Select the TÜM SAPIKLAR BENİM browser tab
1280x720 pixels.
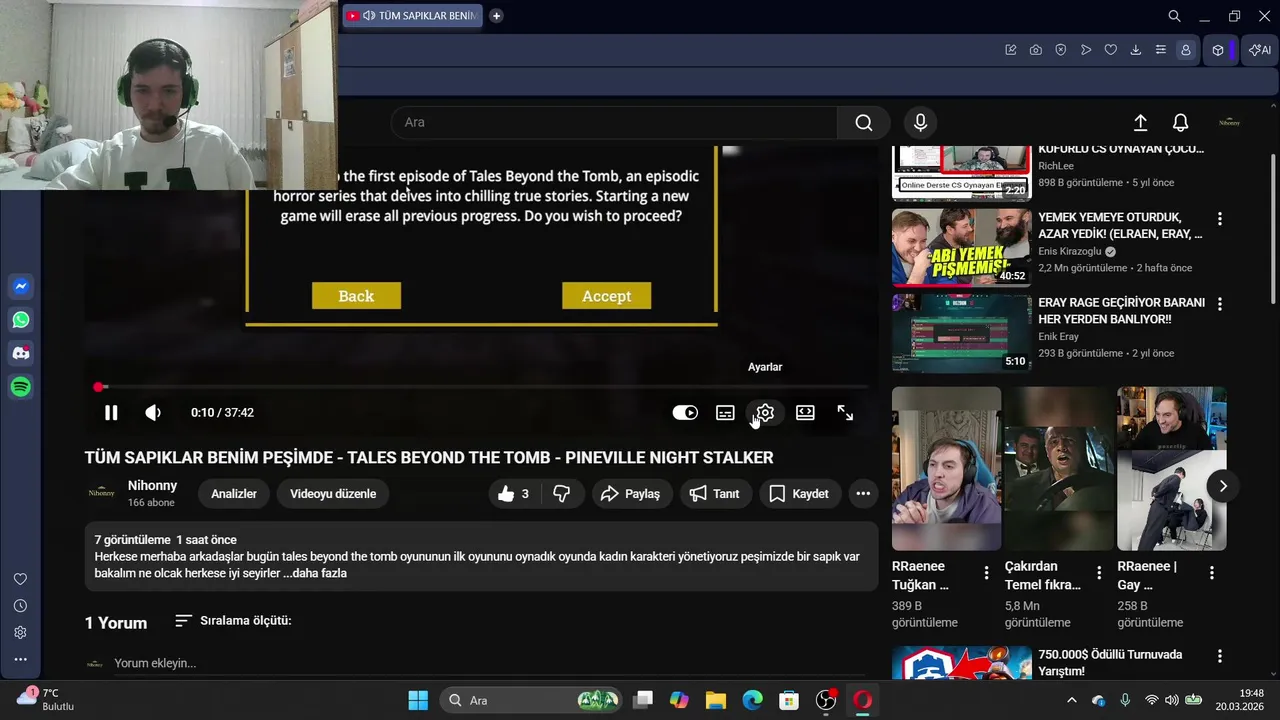[412, 16]
